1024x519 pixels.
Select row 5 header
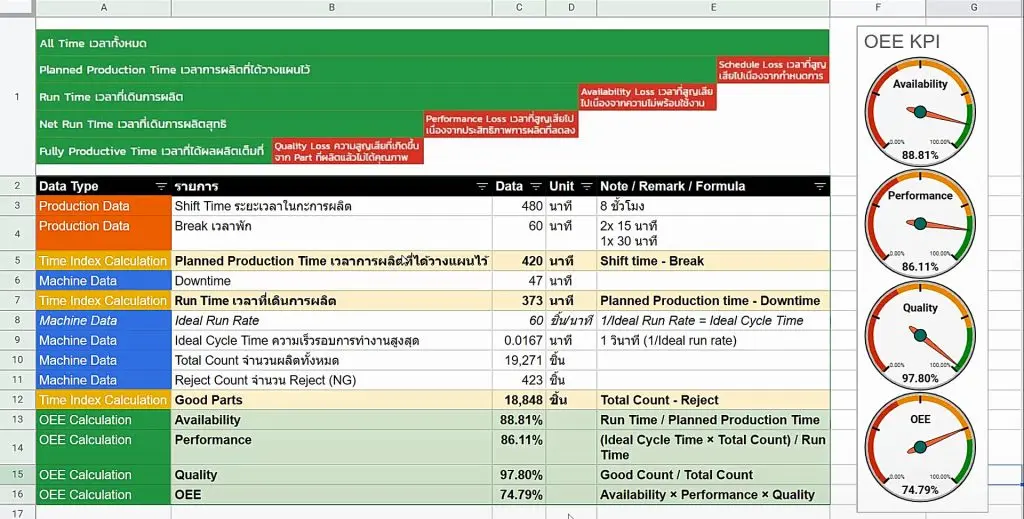tap(18, 261)
